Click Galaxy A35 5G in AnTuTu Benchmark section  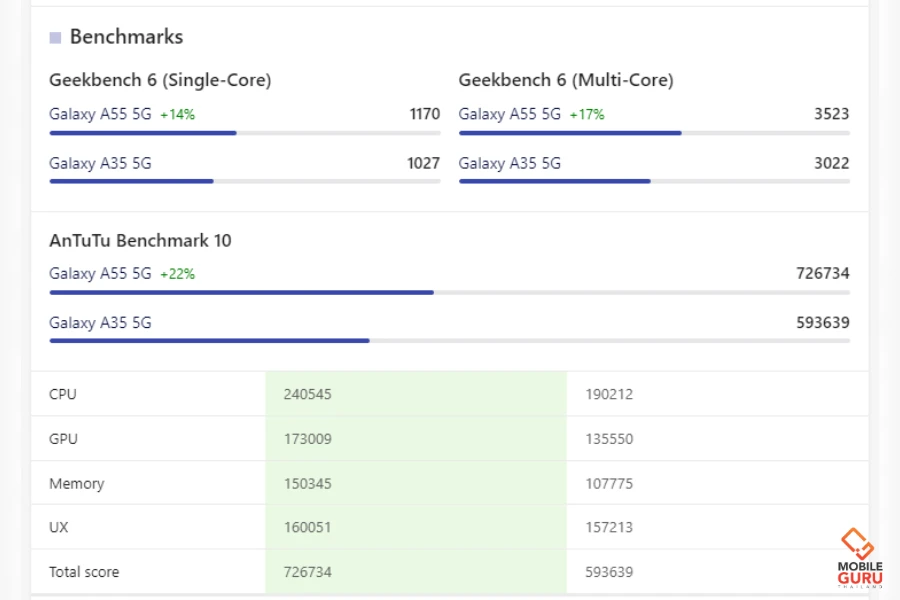tap(100, 322)
